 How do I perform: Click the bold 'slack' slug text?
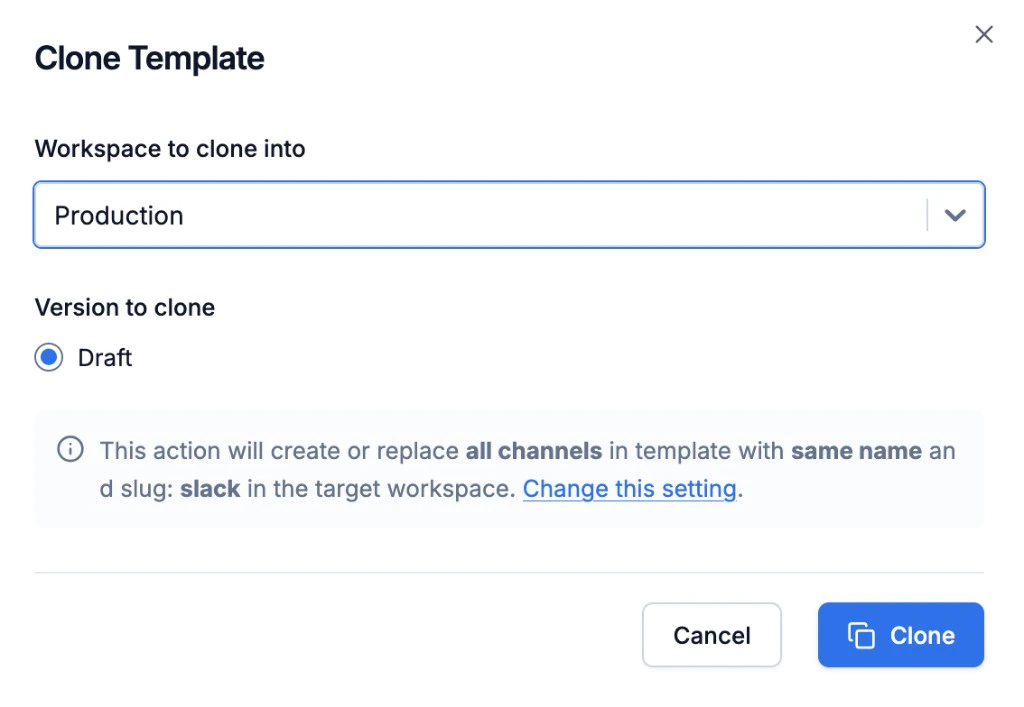210,489
